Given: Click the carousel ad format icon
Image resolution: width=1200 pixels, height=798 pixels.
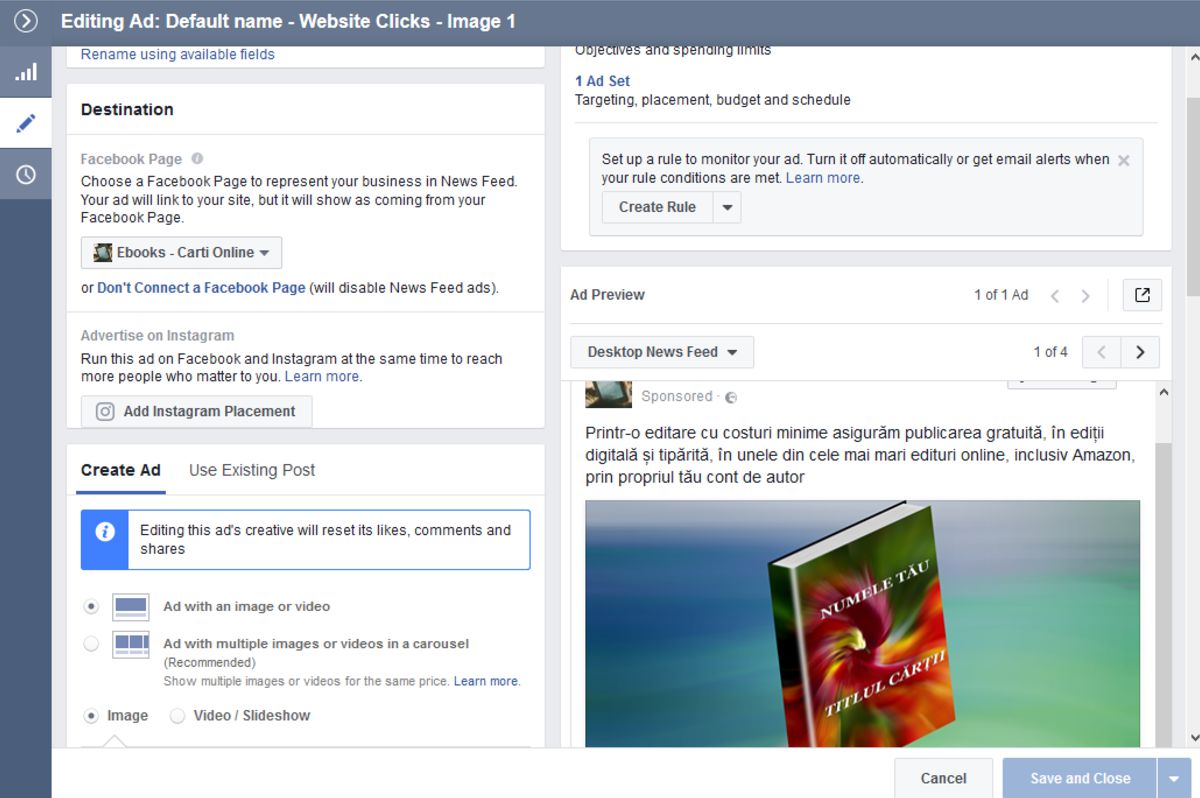Looking at the screenshot, I should pyautogui.click(x=130, y=644).
